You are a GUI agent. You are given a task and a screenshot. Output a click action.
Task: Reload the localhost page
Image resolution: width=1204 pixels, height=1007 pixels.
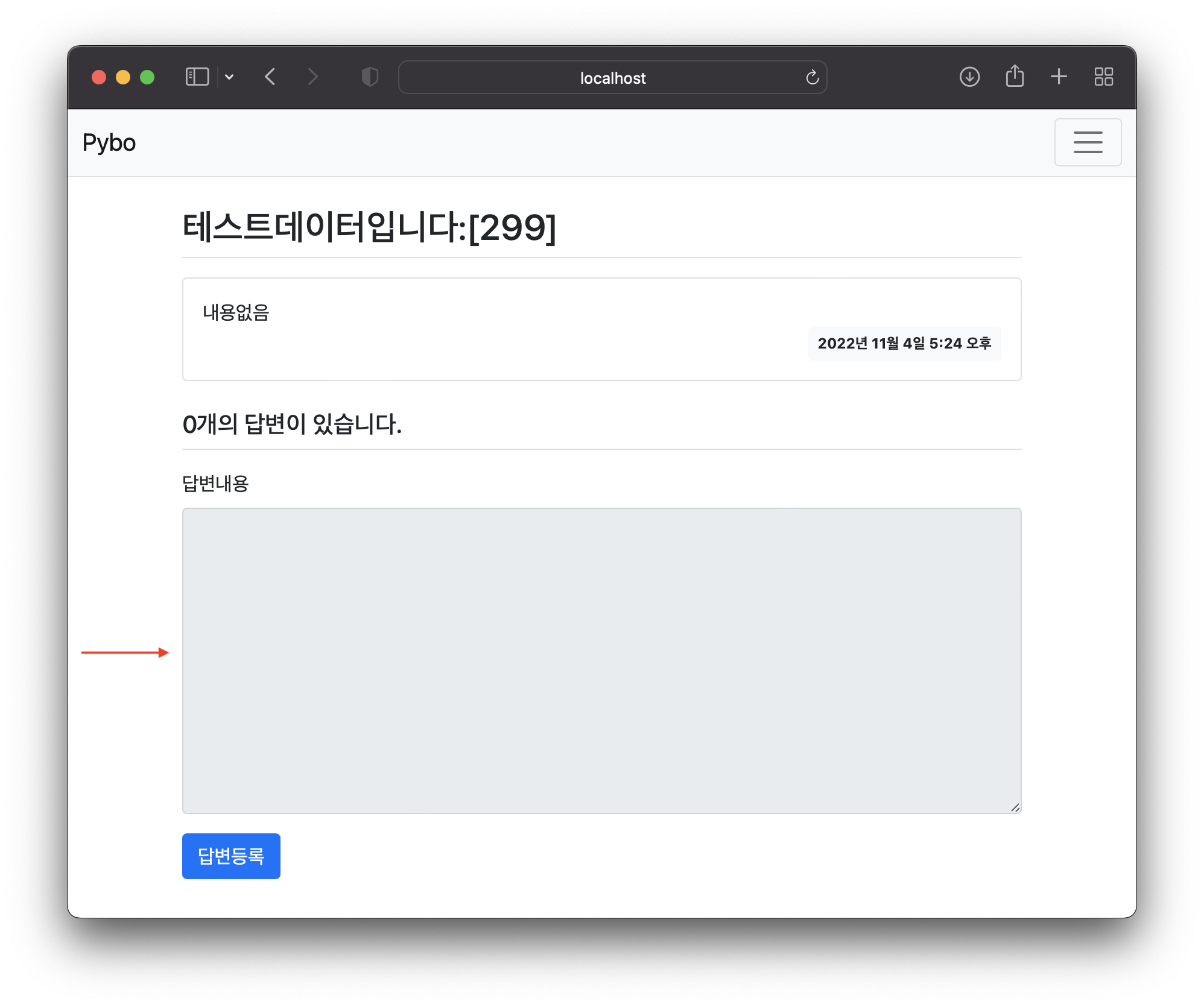click(812, 77)
